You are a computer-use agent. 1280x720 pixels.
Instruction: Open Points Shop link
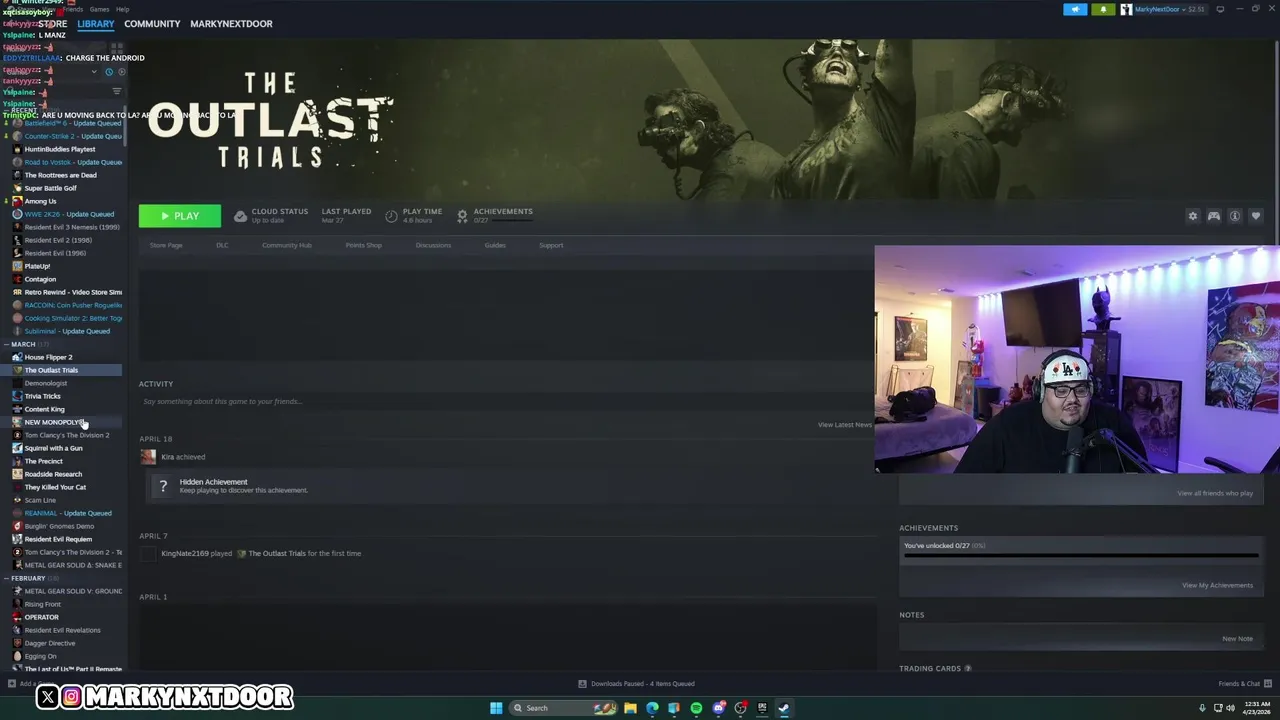(363, 245)
